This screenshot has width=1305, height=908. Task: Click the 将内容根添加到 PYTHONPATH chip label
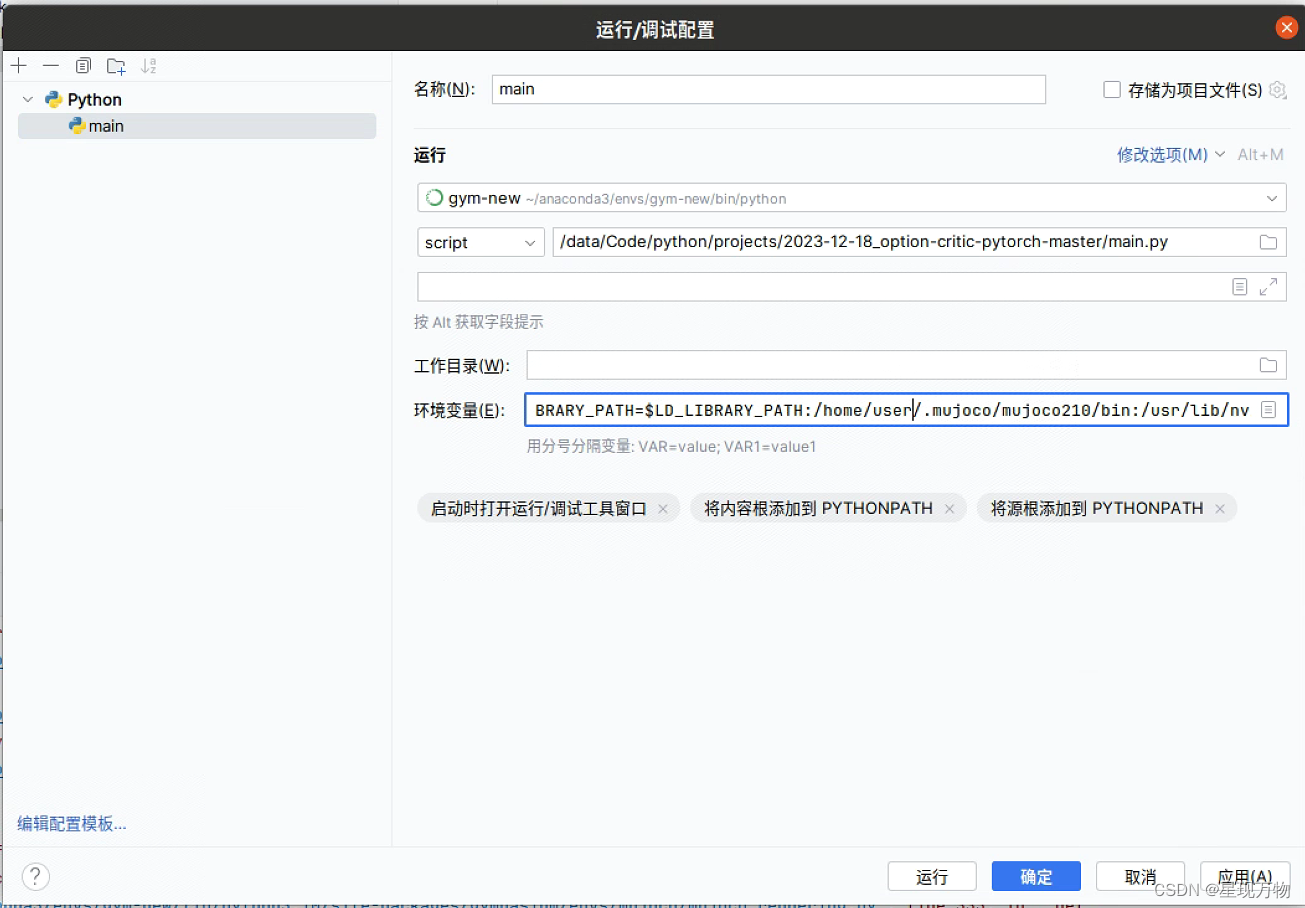point(818,509)
